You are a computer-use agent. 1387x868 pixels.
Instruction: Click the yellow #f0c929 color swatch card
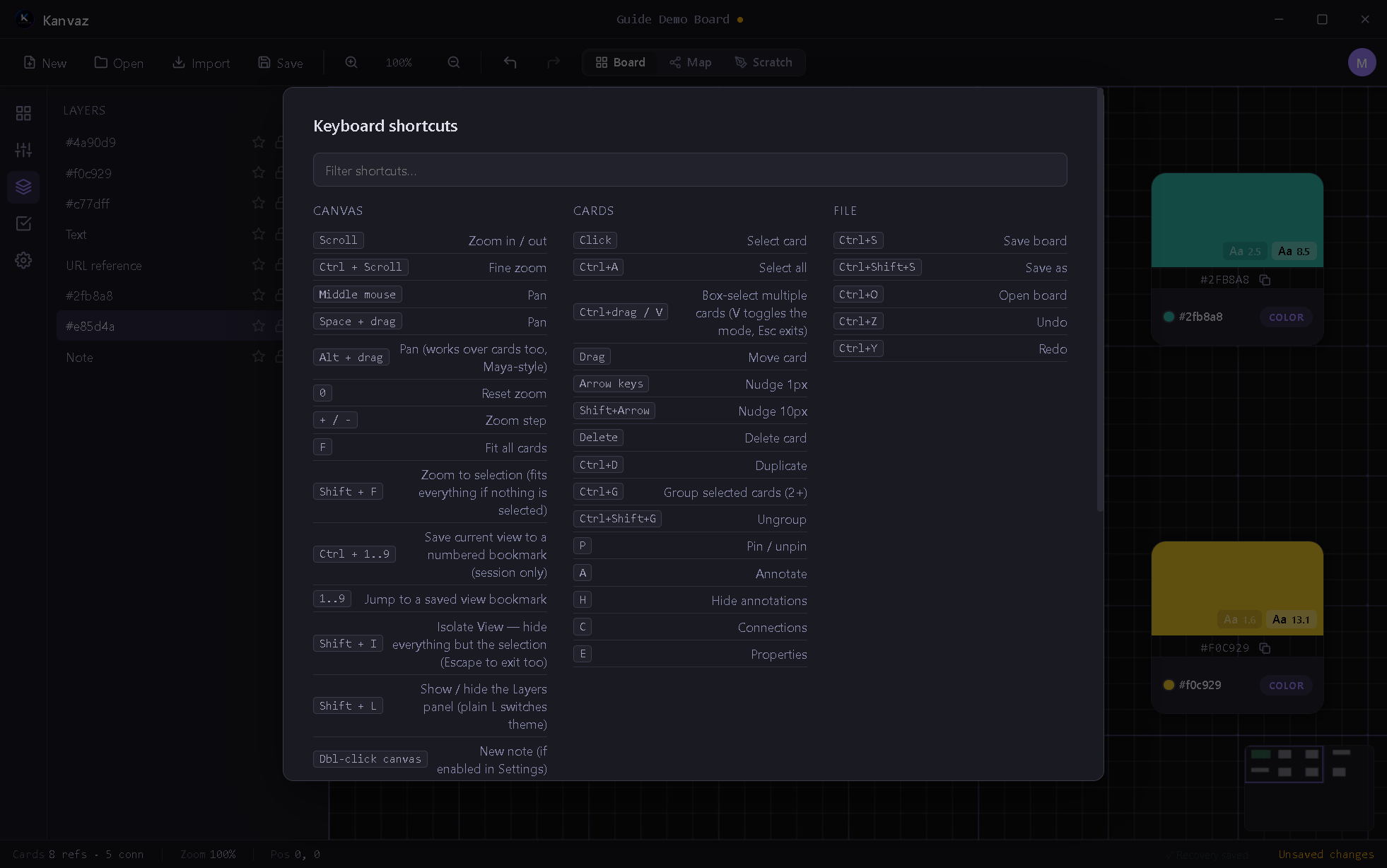(1237, 588)
